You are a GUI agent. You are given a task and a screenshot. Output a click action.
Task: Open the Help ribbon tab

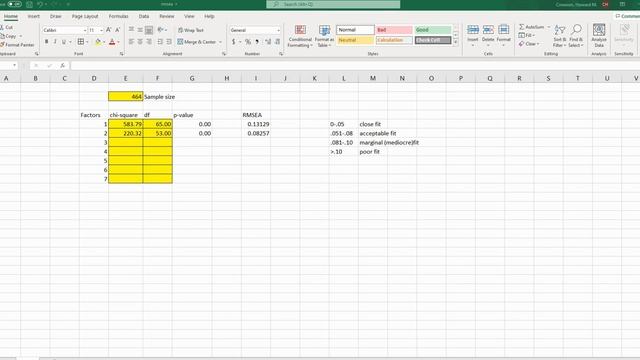tap(209, 16)
